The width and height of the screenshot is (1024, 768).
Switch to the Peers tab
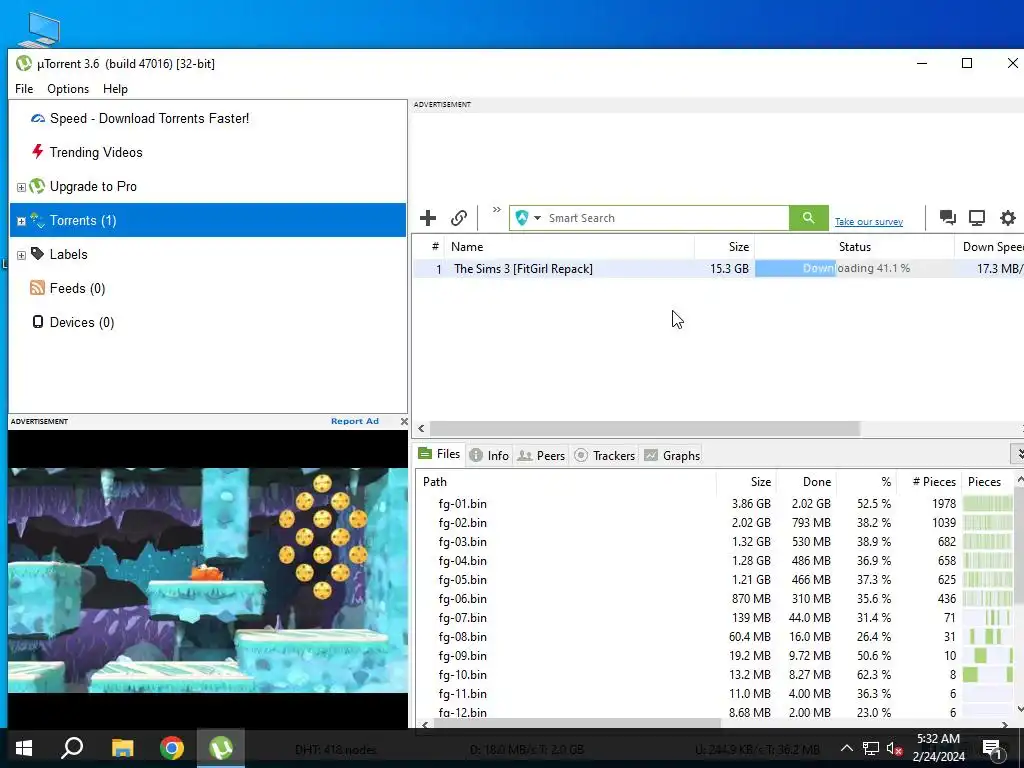point(541,455)
